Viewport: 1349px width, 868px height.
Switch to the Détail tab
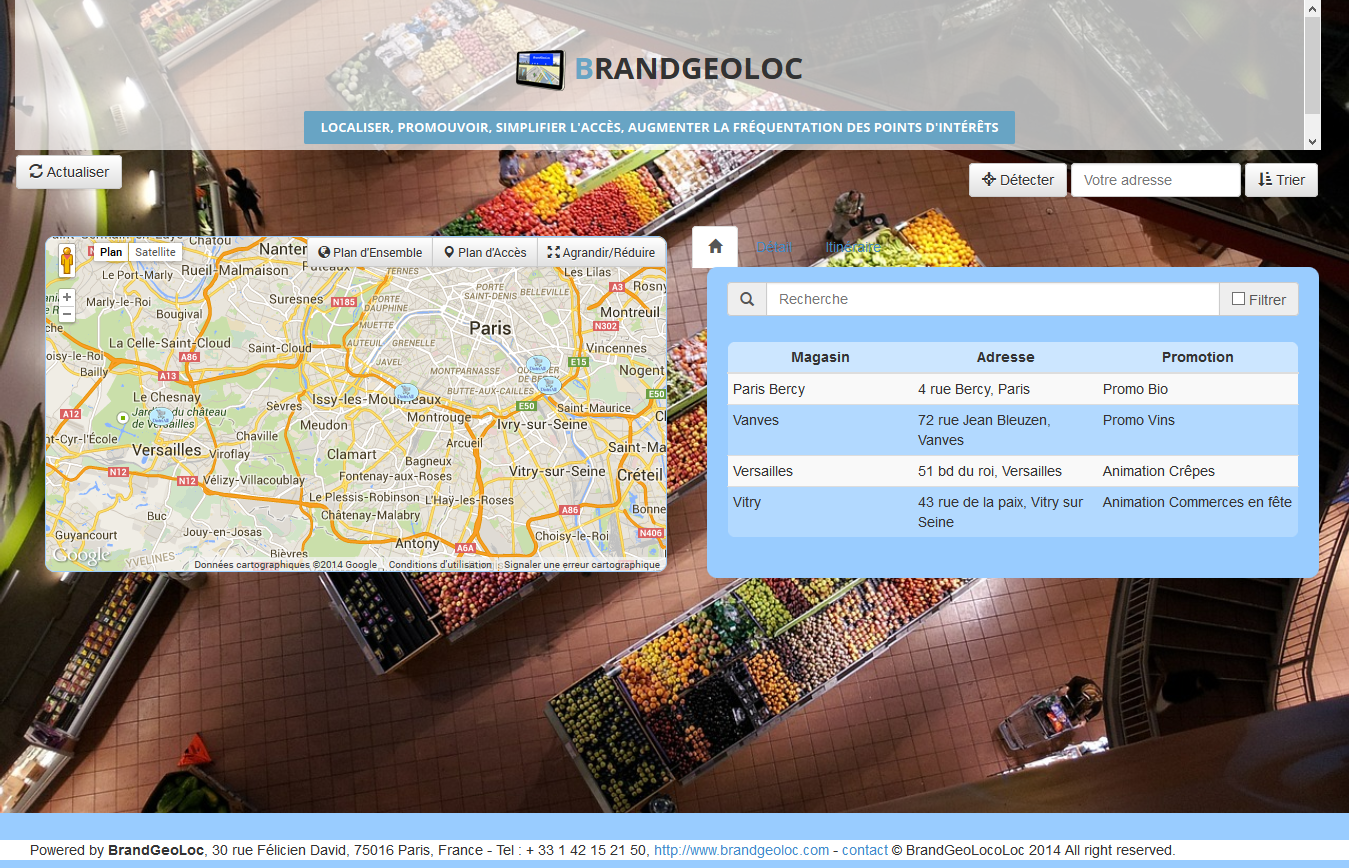tap(774, 247)
